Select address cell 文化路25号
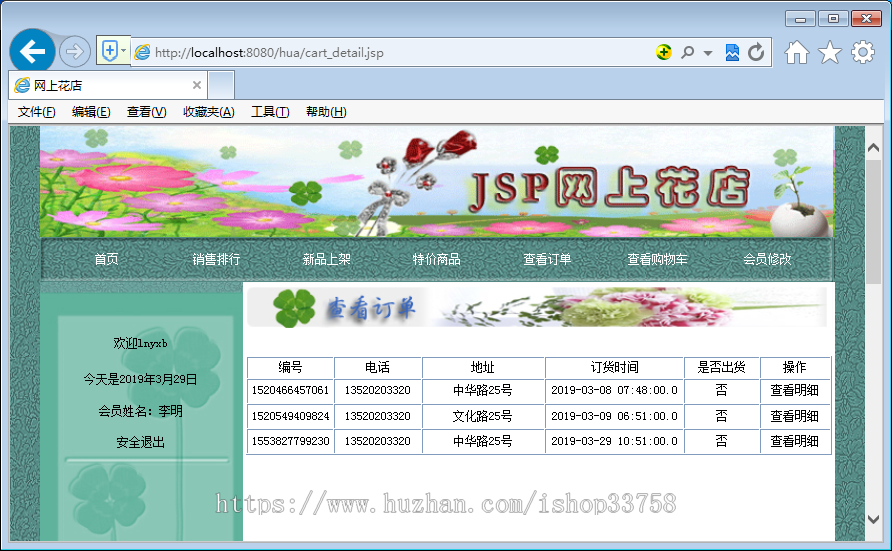Screen dimensions: 892x551 click(482, 416)
